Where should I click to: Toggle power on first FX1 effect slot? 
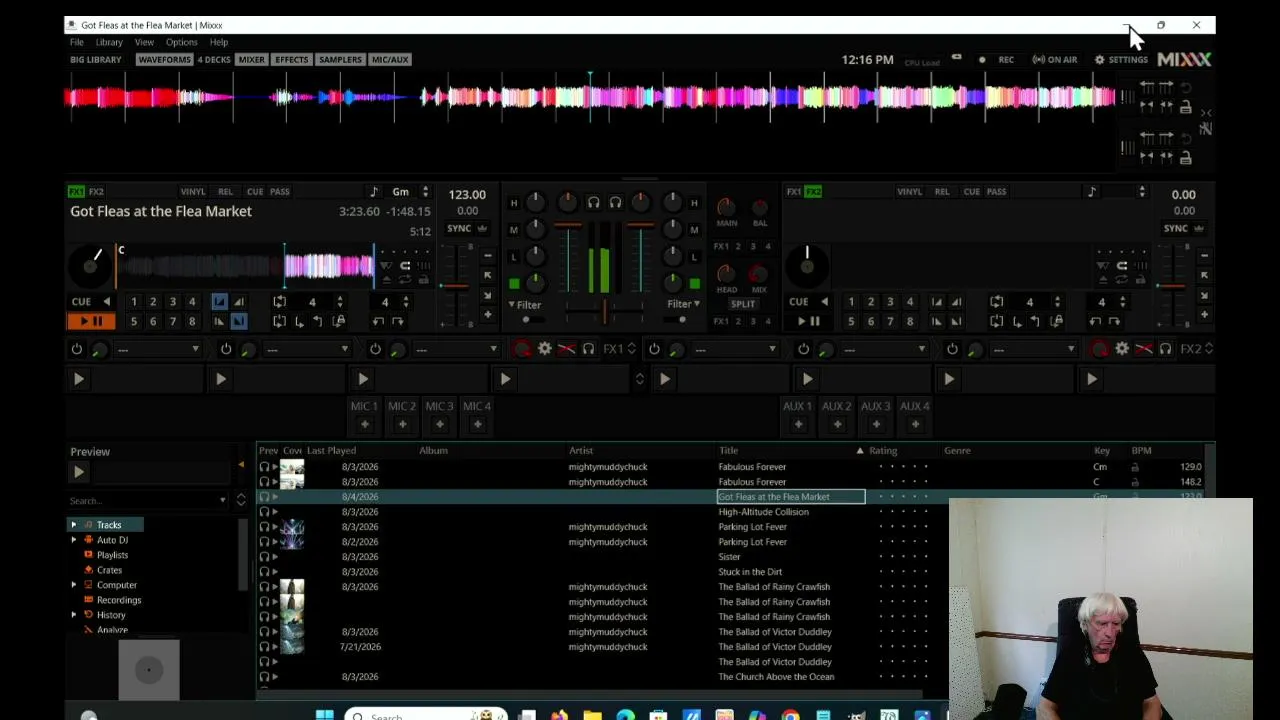point(77,349)
